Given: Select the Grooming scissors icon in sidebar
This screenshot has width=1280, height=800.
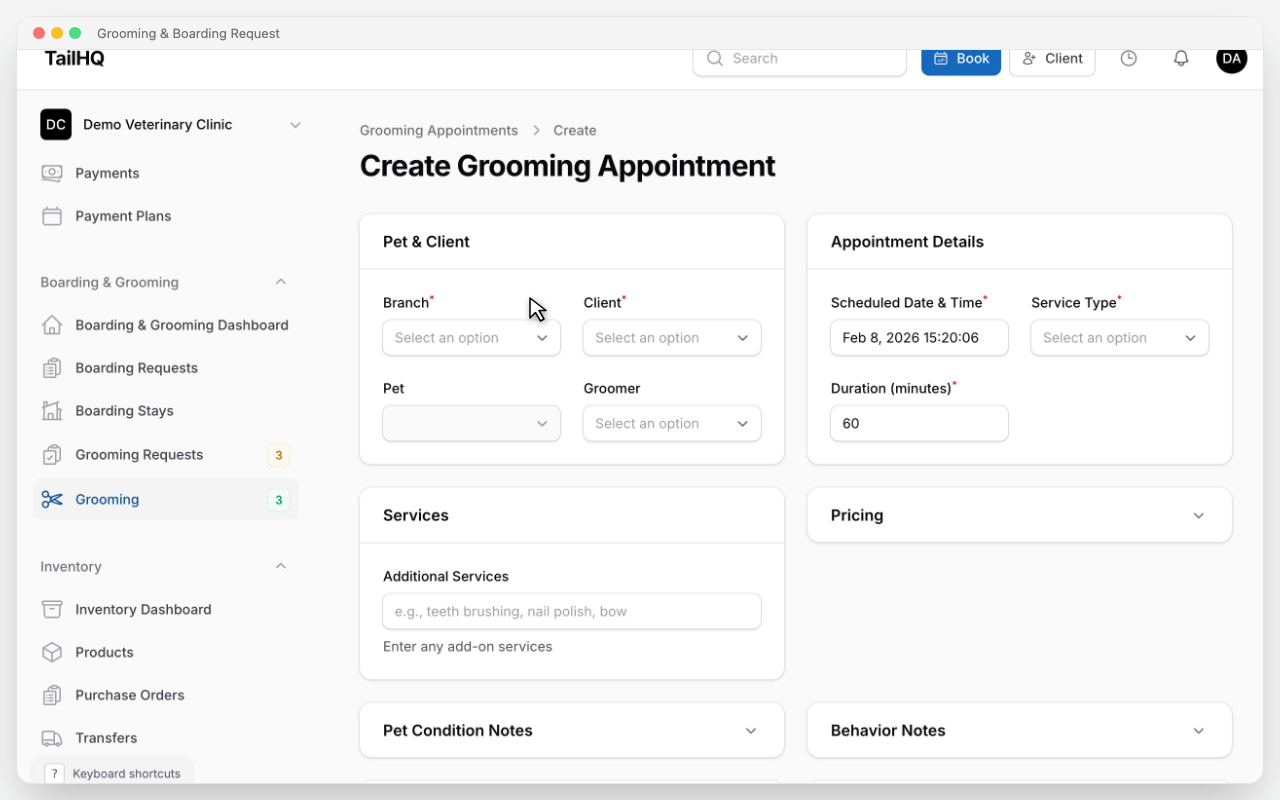Looking at the screenshot, I should [x=52, y=499].
